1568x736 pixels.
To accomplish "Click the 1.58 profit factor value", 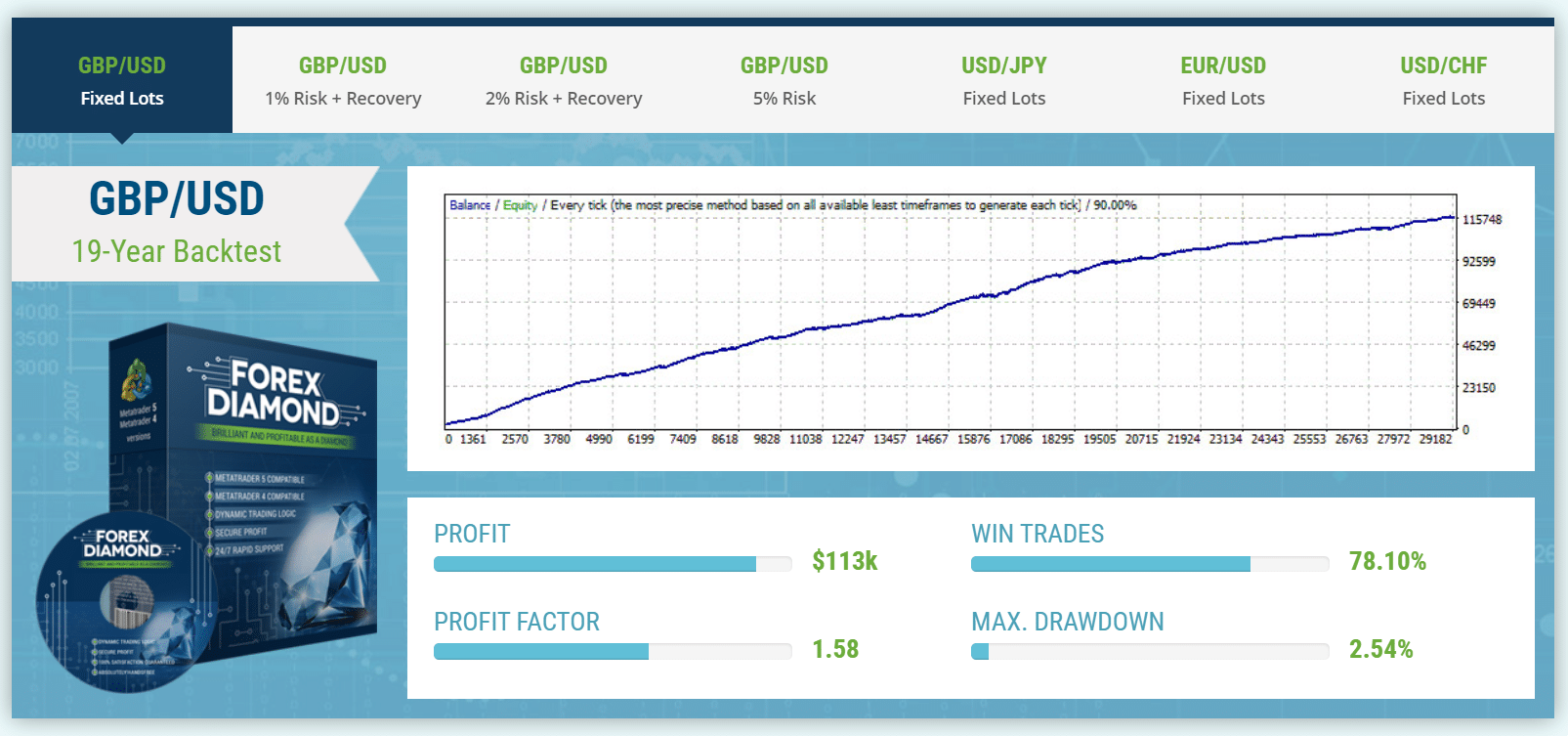I will pyautogui.click(x=835, y=649).
